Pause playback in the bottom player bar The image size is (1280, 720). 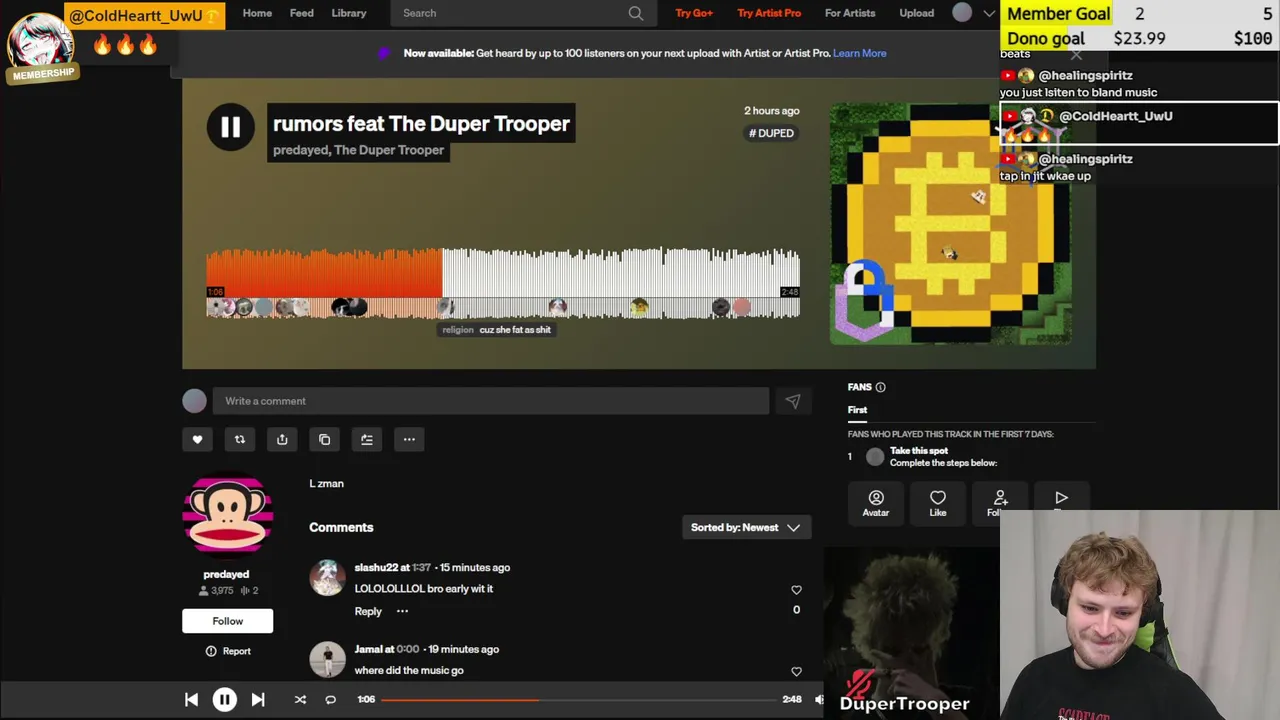click(224, 700)
